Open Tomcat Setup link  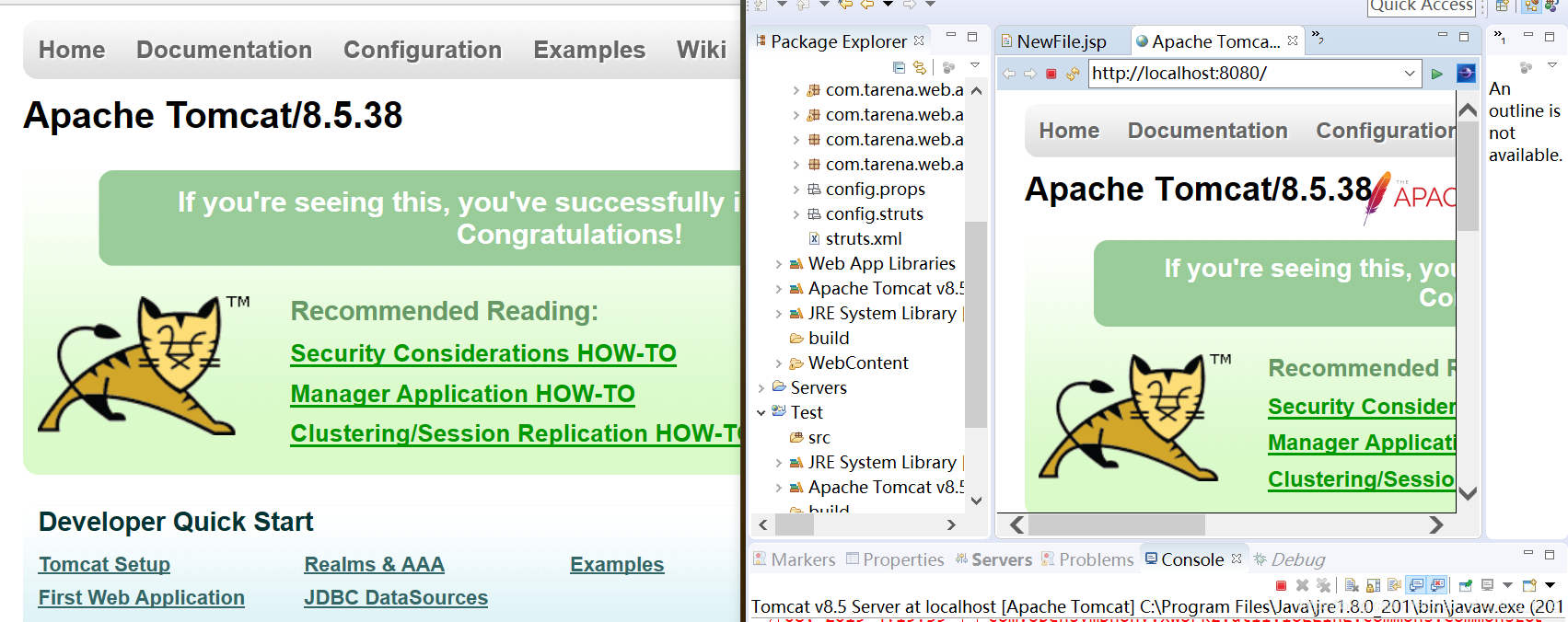(104, 564)
